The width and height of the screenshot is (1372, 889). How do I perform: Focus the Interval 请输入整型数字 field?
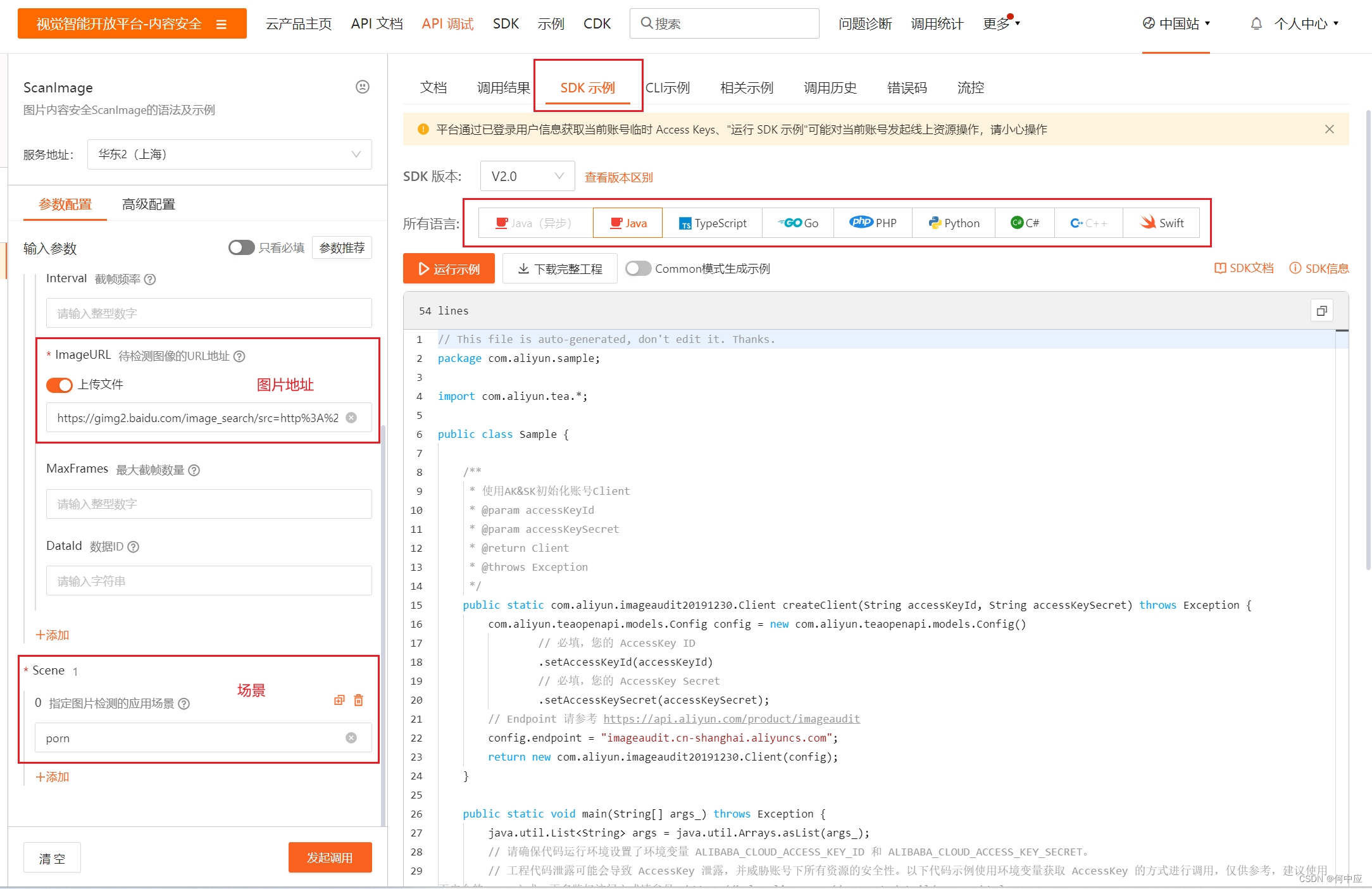209,313
